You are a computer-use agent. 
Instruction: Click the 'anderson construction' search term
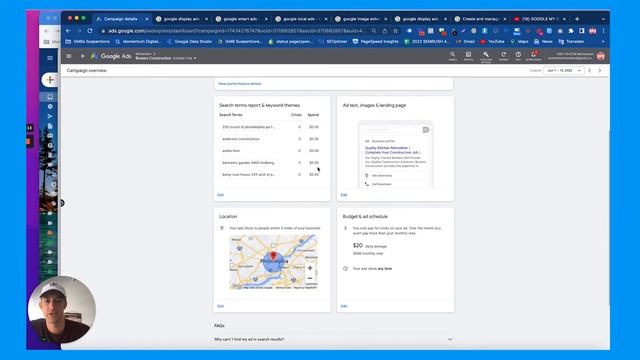pyautogui.click(x=241, y=139)
